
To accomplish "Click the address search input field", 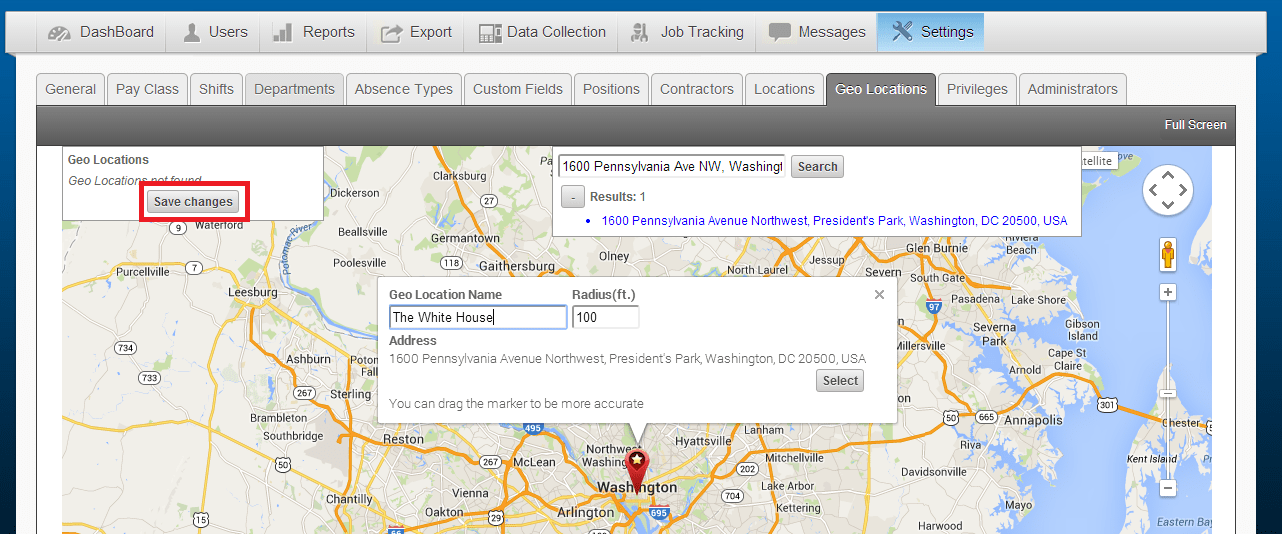I will coord(672,167).
